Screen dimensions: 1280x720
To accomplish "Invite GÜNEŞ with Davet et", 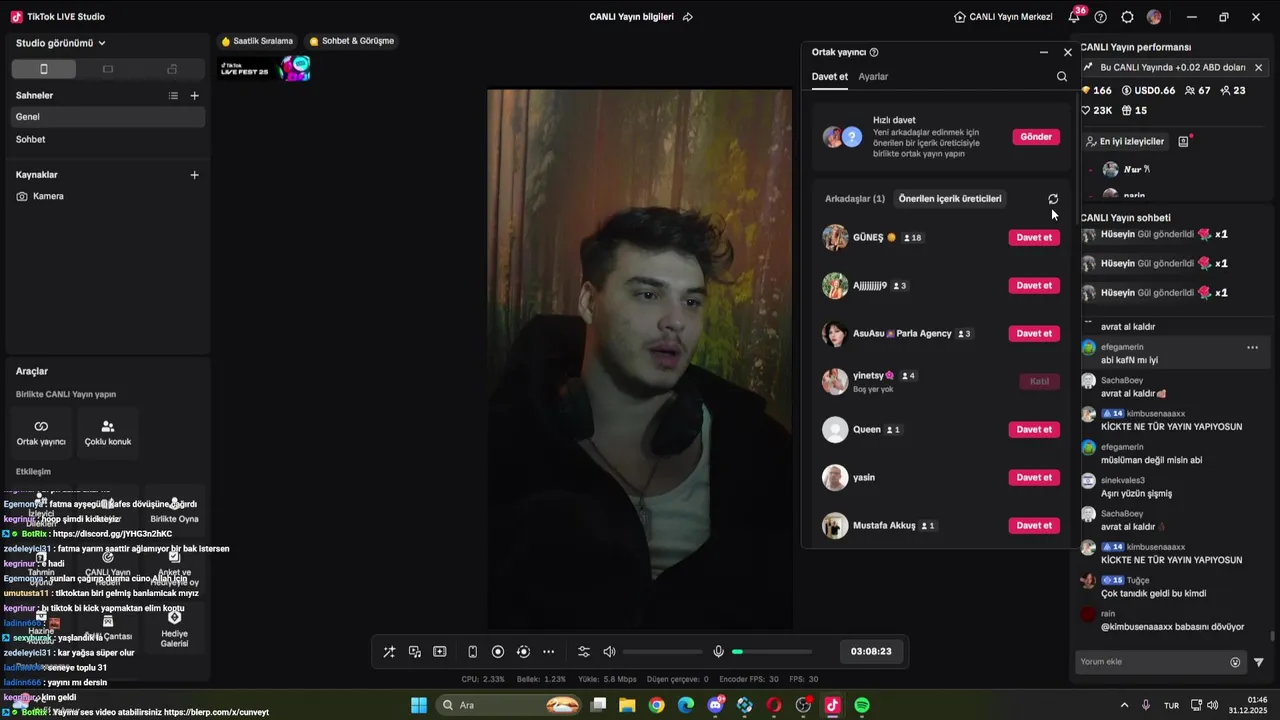I will pyautogui.click(x=1034, y=238).
